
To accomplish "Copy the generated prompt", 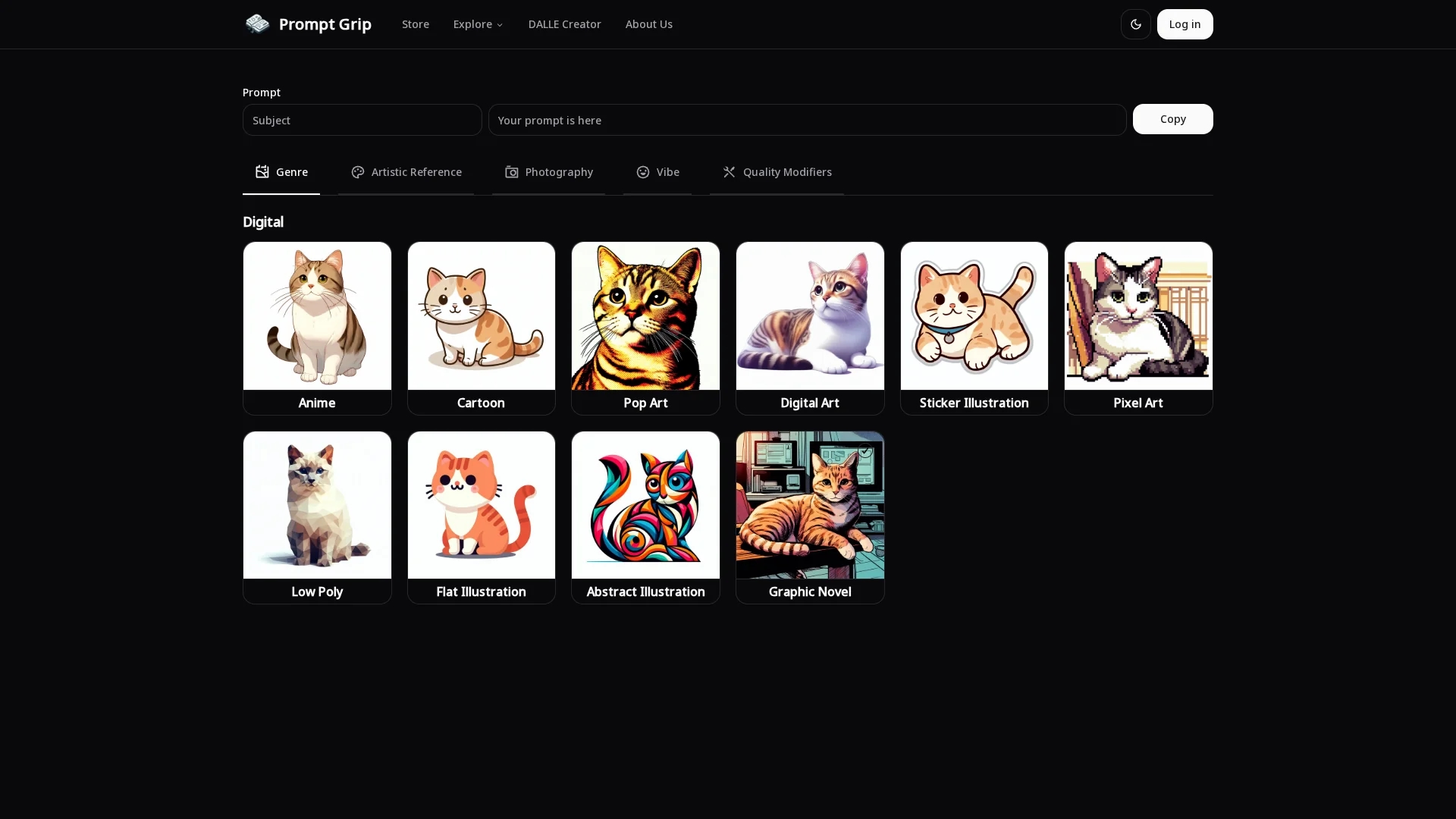I will [1172, 119].
